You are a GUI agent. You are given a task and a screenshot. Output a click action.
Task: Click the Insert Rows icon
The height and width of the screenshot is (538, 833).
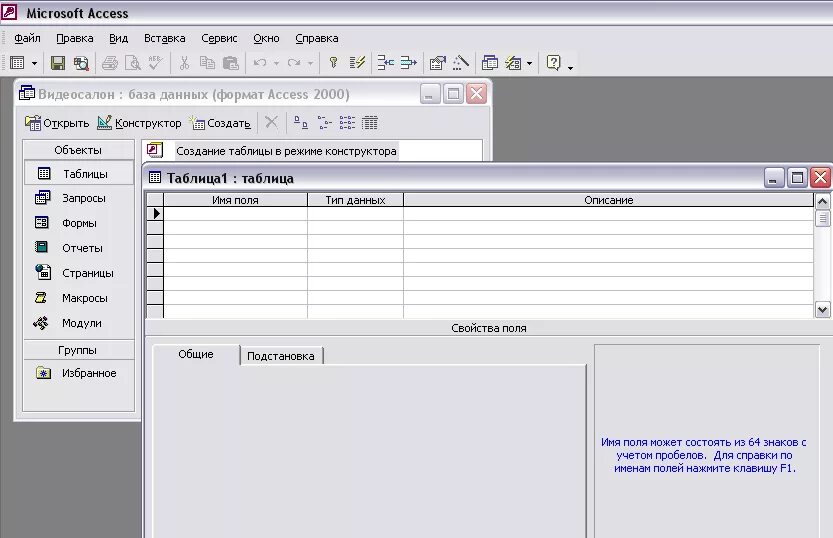[386, 63]
